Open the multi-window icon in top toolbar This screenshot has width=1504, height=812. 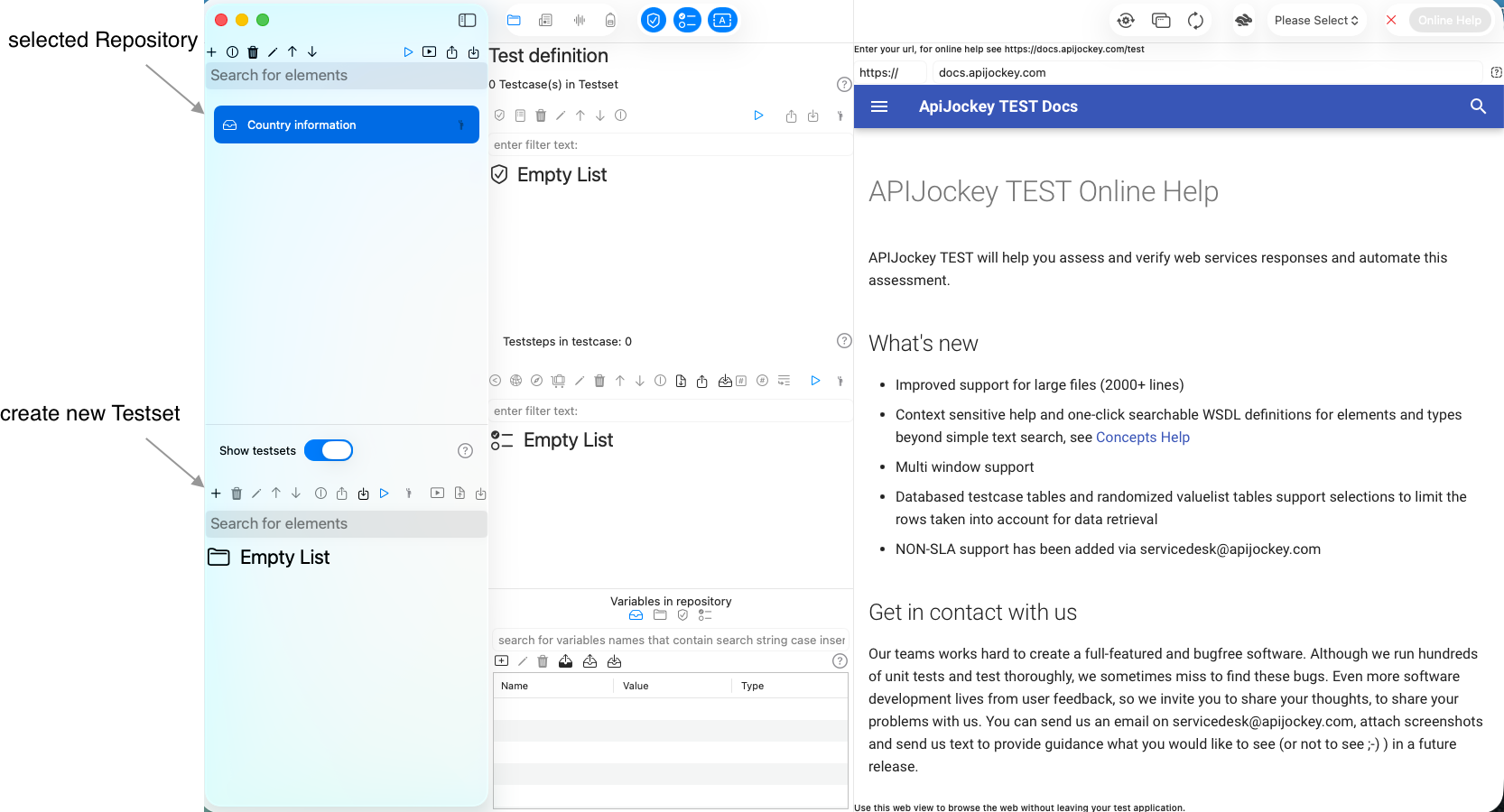click(x=1161, y=20)
